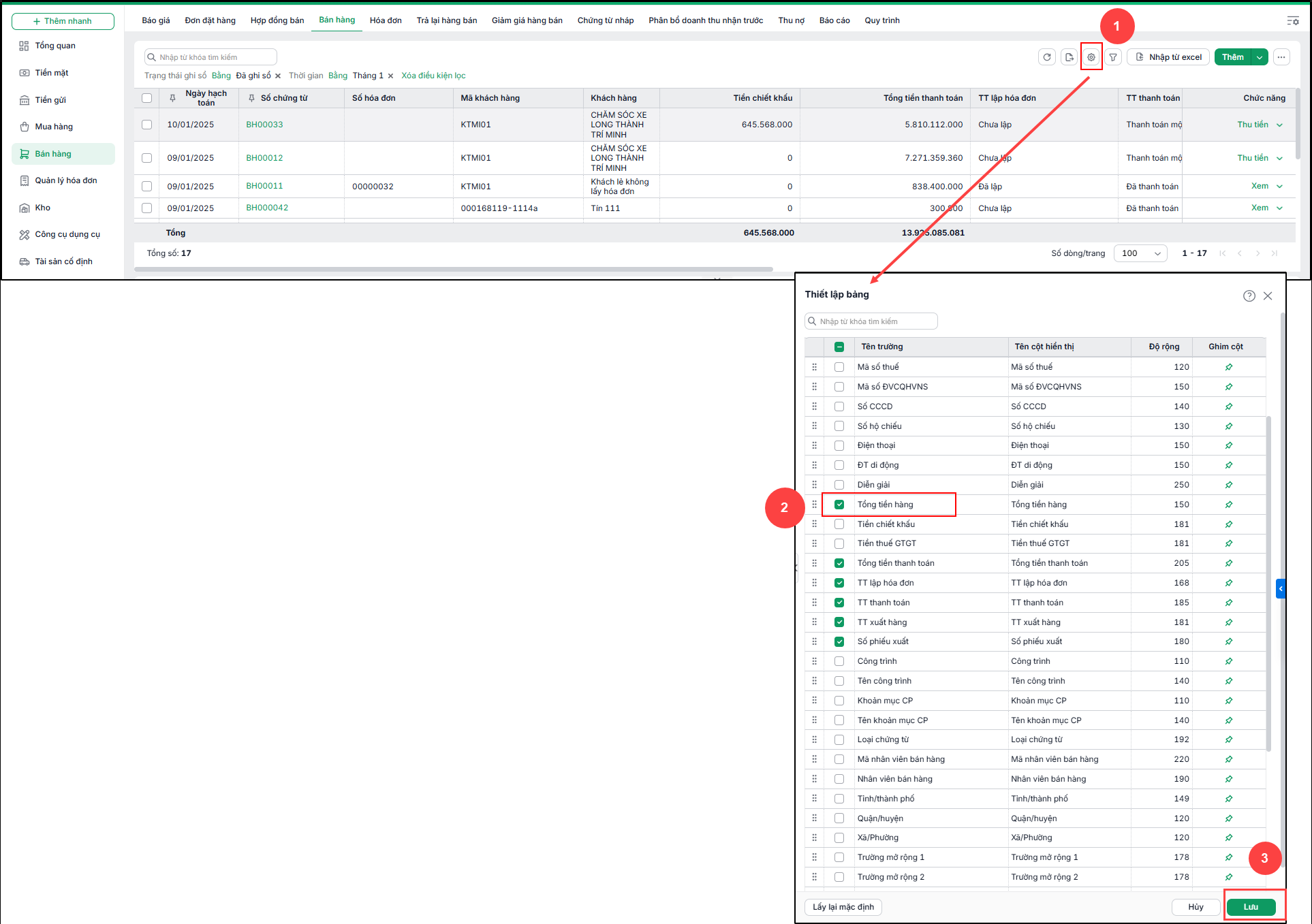
Task: Click the blue side-panel collapse arrow
Action: click(1281, 588)
